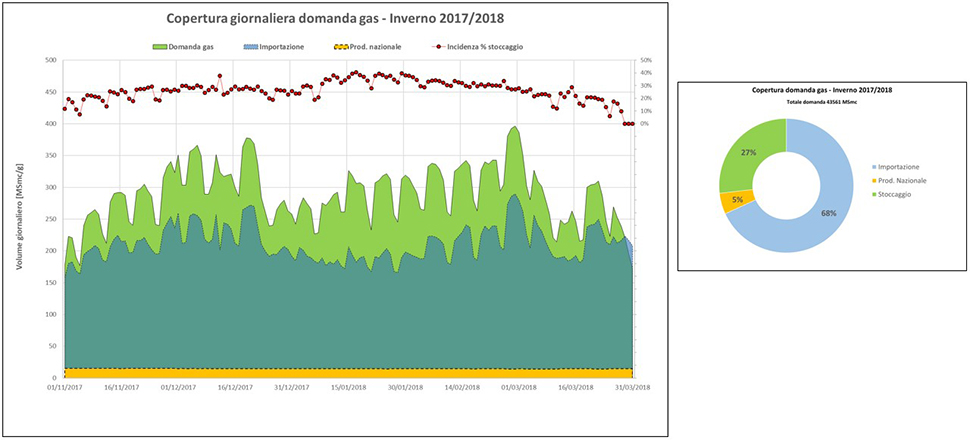Click the 'Importazione' label in the area chart legend

coord(282,46)
